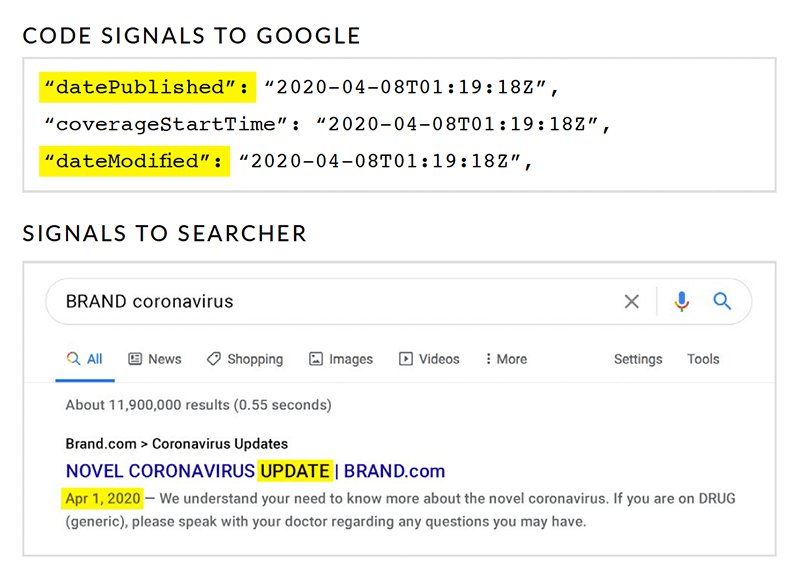Image resolution: width=800 pixels, height=579 pixels.
Task: Click the Brand.com > Coronavirus Updates breadcrumb
Action: coord(177,444)
